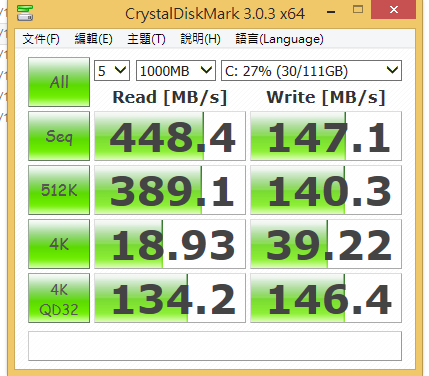Expand the test count dropdown showing 5
Image resolution: width=429 pixels, height=376 pixels.
tap(112, 71)
